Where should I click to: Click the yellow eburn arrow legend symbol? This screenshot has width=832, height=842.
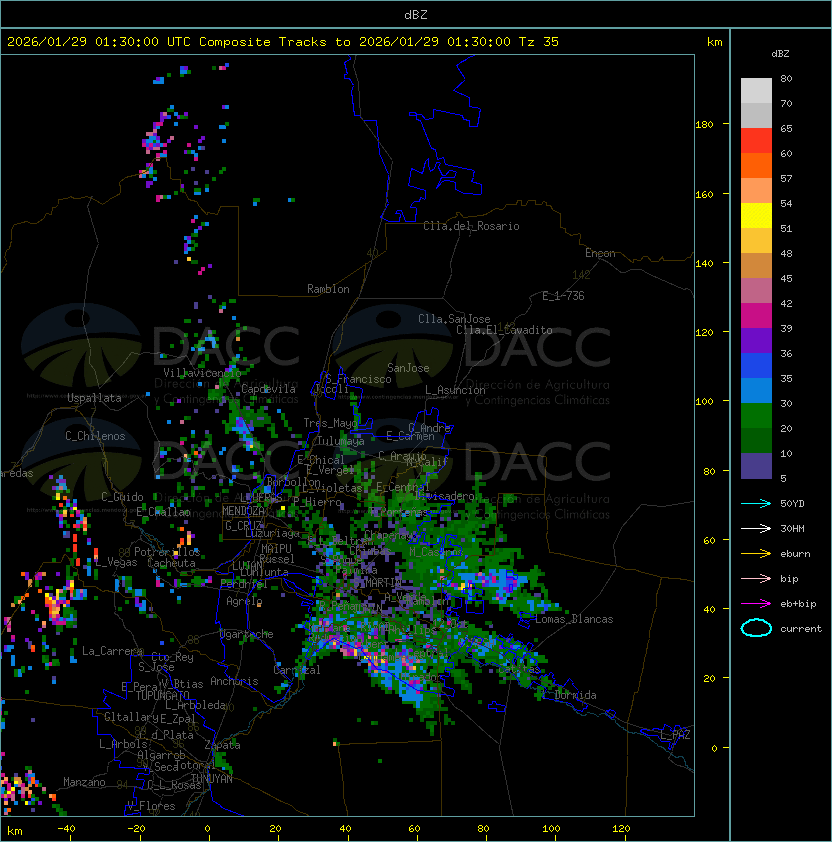coord(756,553)
